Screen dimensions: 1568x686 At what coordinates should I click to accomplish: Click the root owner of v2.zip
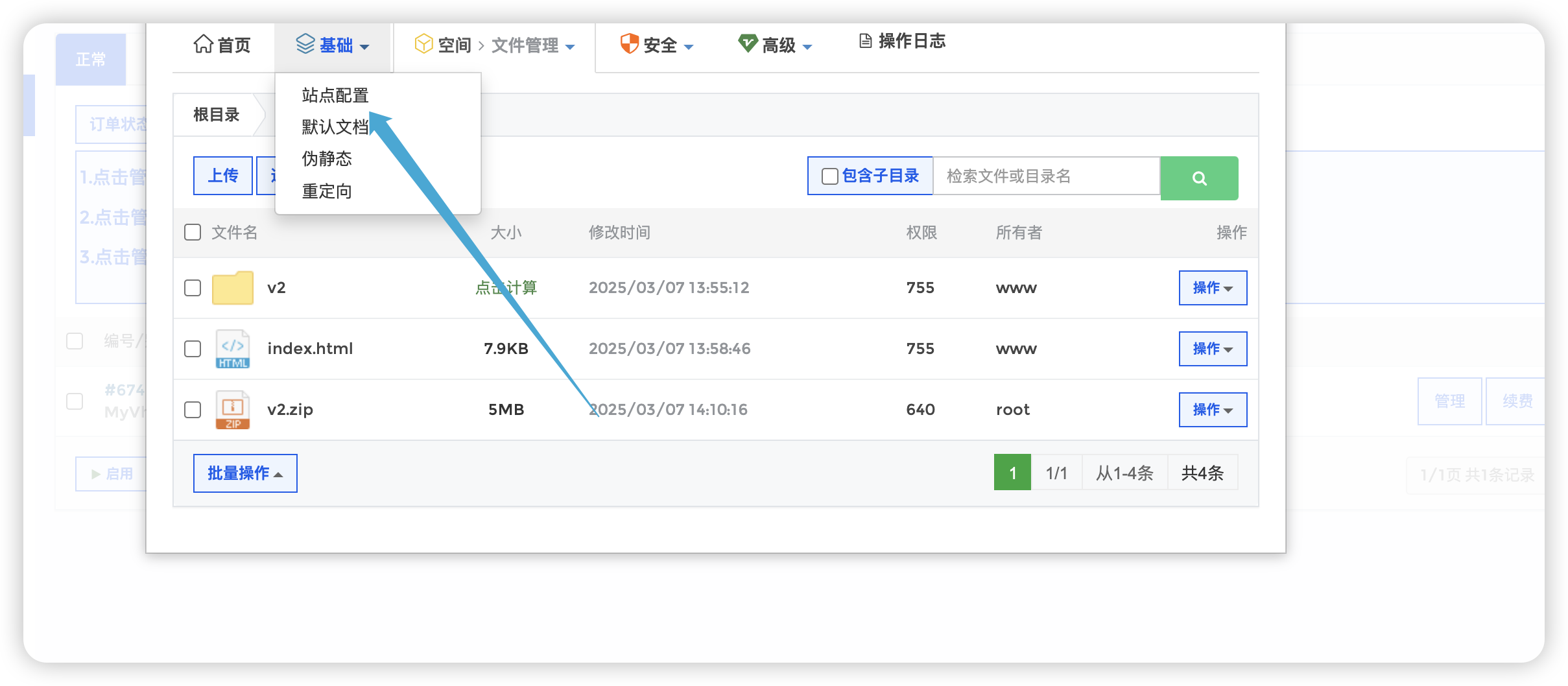pos(1012,410)
